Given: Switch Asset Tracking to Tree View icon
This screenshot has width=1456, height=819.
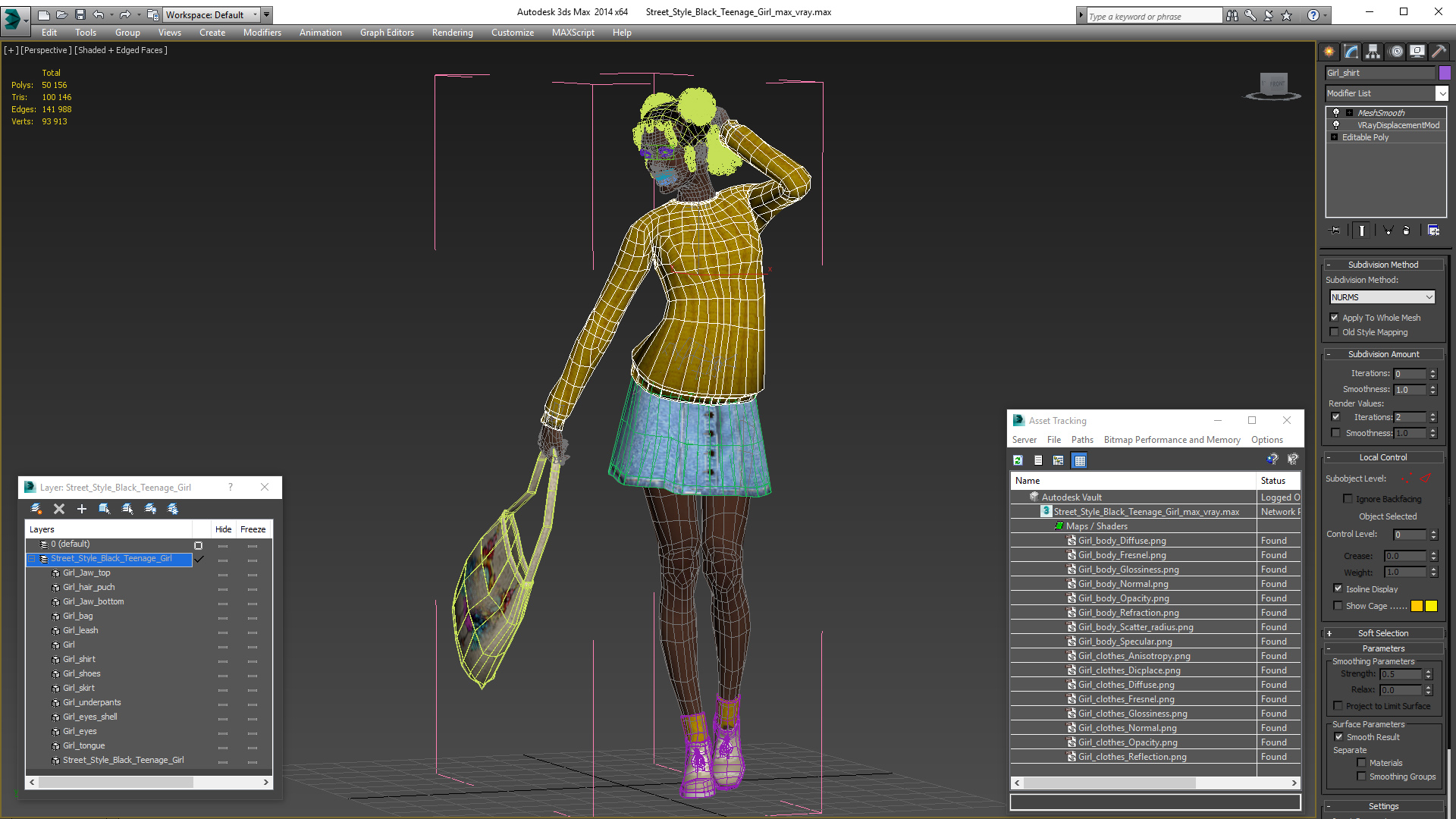Looking at the screenshot, I should (x=1059, y=460).
